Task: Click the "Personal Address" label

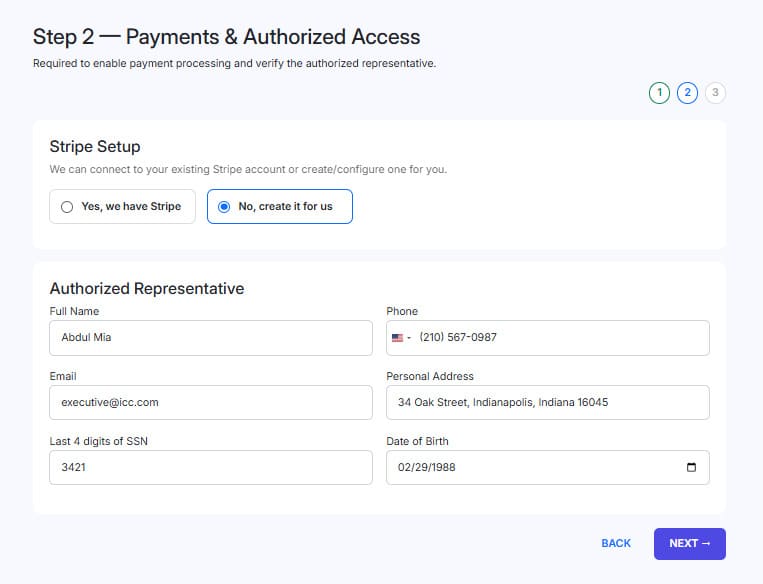Action: tap(430, 376)
